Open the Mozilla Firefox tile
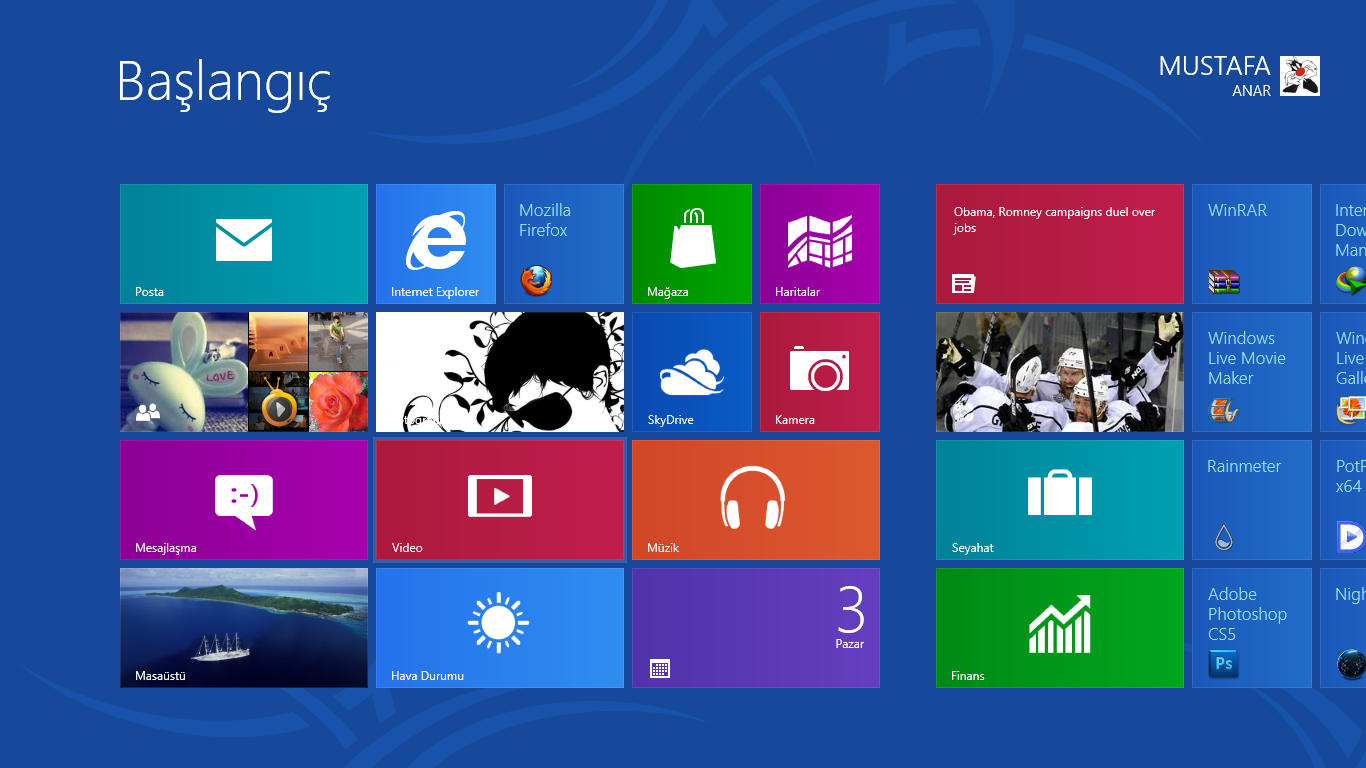 click(564, 244)
